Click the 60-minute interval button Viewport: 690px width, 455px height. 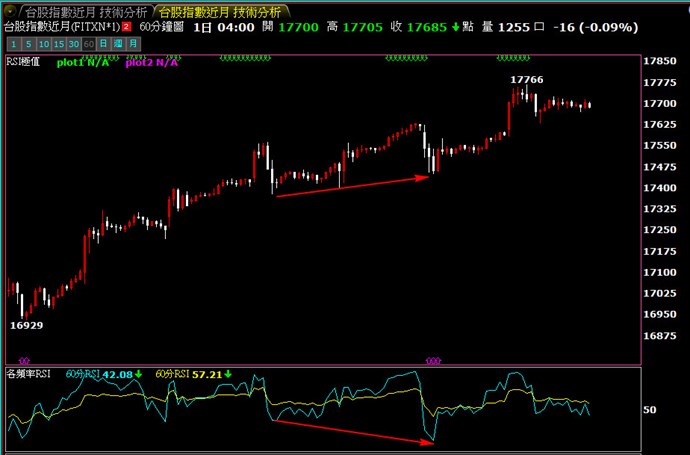click(x=89, y=45)
